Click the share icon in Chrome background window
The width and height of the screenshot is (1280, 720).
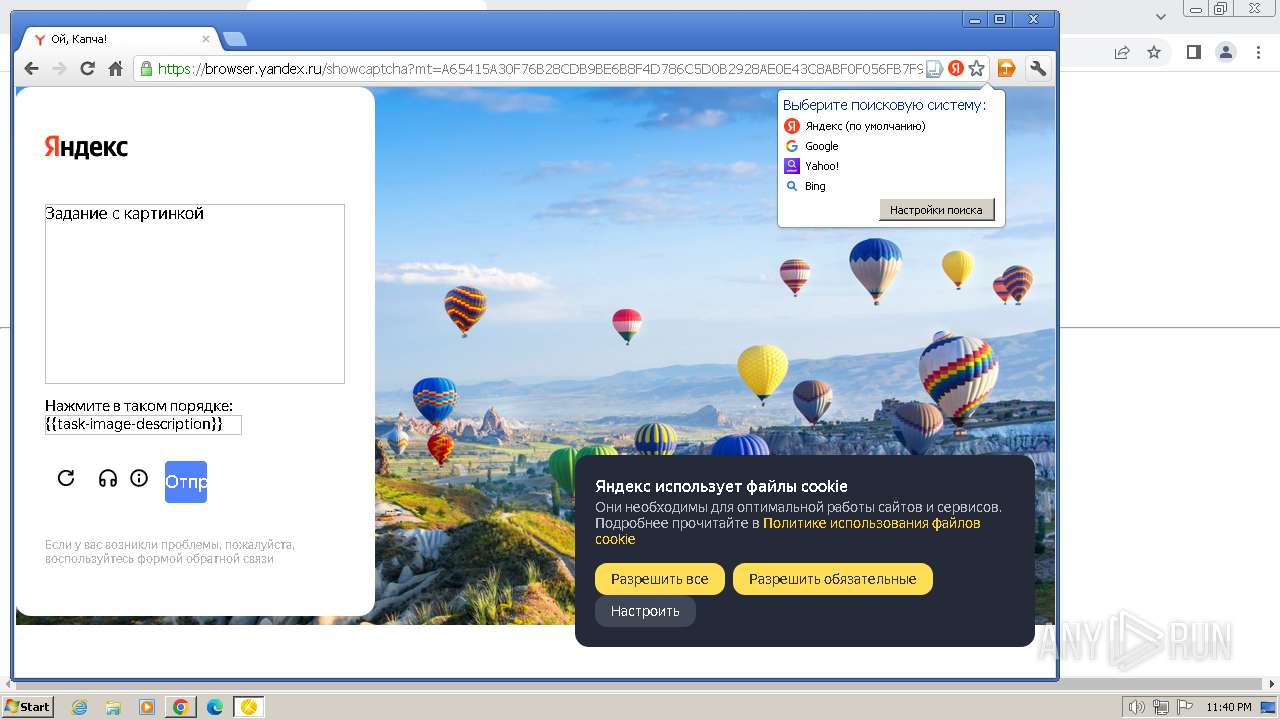pyautogui.click(x=1122, y=52)
